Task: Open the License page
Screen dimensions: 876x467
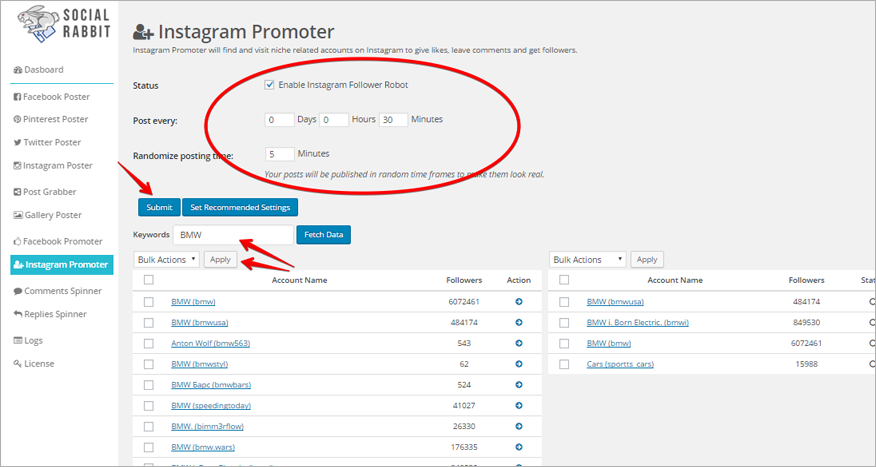Action: 34,364
